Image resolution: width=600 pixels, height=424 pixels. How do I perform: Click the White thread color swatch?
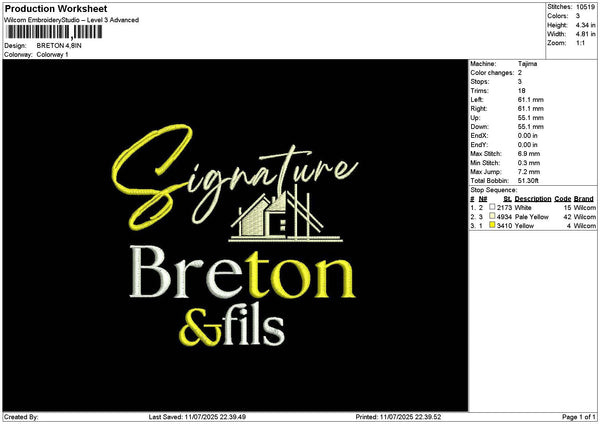pyautogui.click(x=492, y=207)
